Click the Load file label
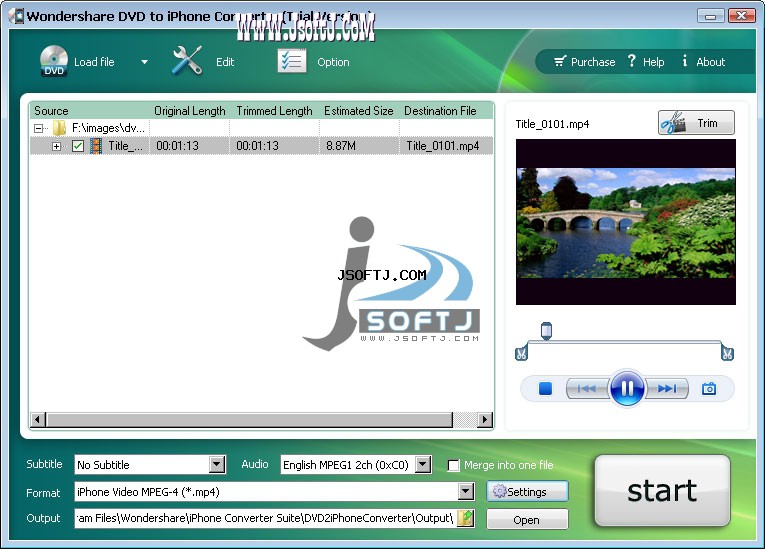 pyautogui.click(x=94, y=62)
